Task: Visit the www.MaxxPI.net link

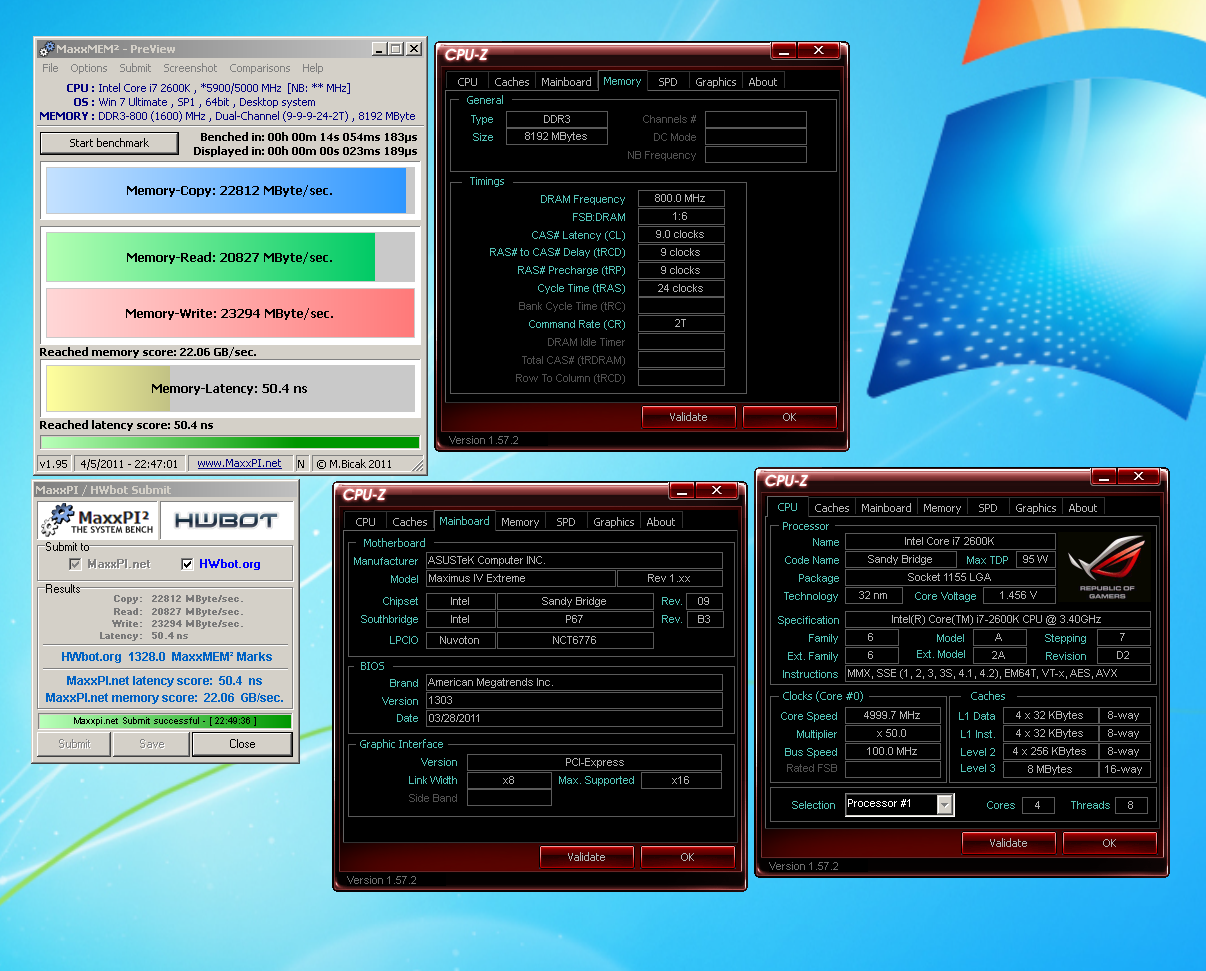Action: tap(239, 463)
